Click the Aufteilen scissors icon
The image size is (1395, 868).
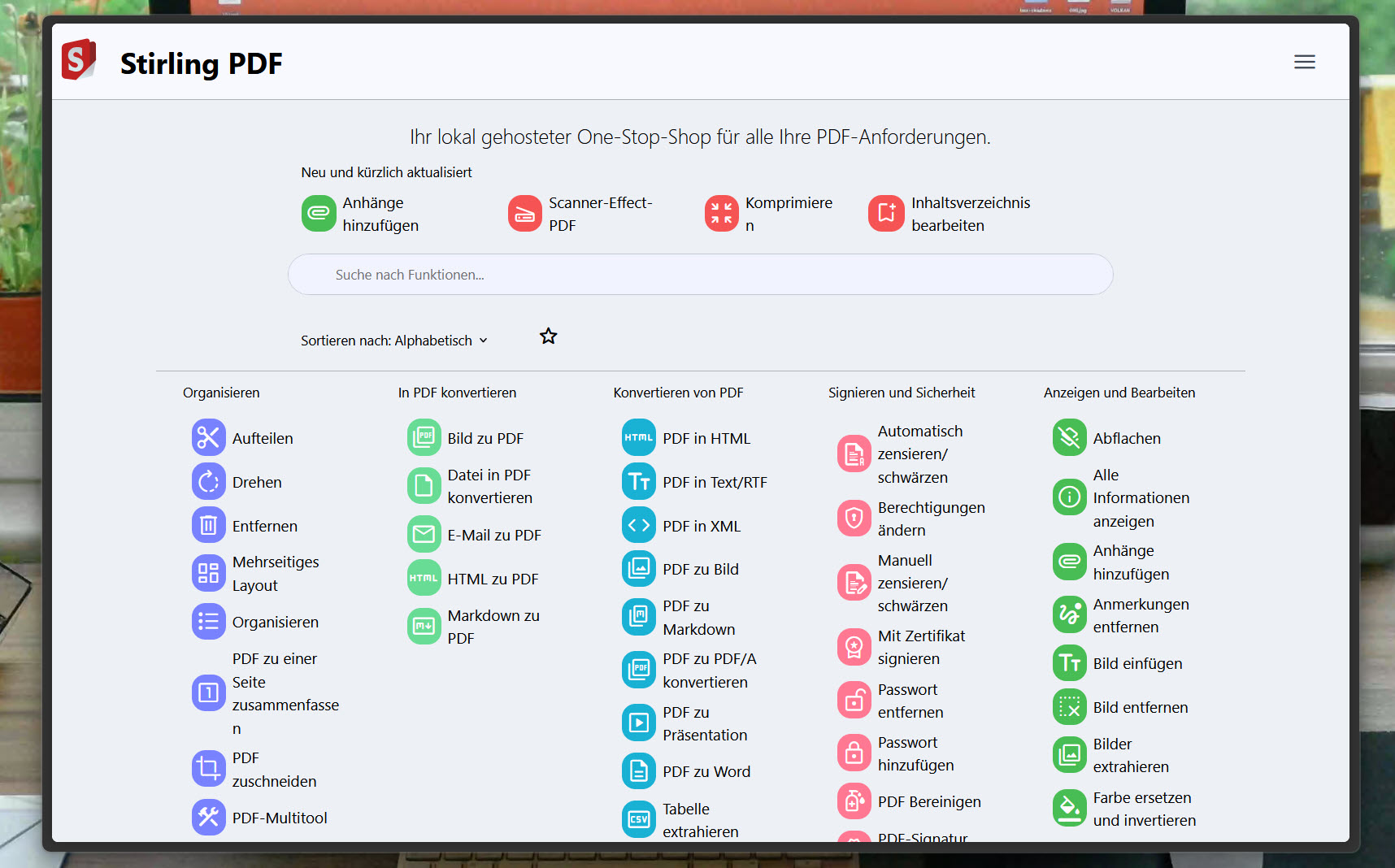(x=208, y=437)
